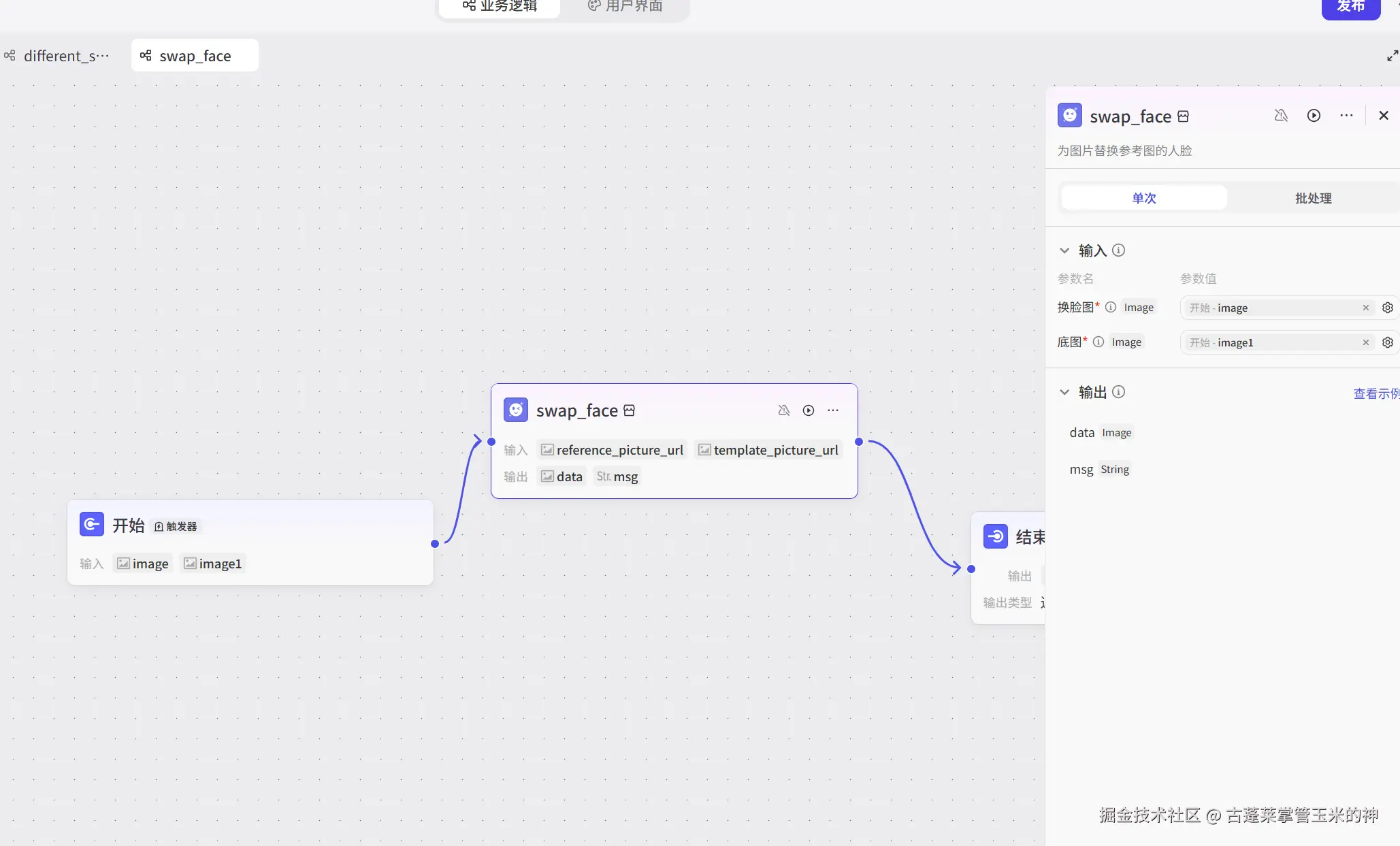The height and width of the screenshot is (846, 1400).
Task: Collapse the 输出 section
Action: click(x=1064, y=392)
